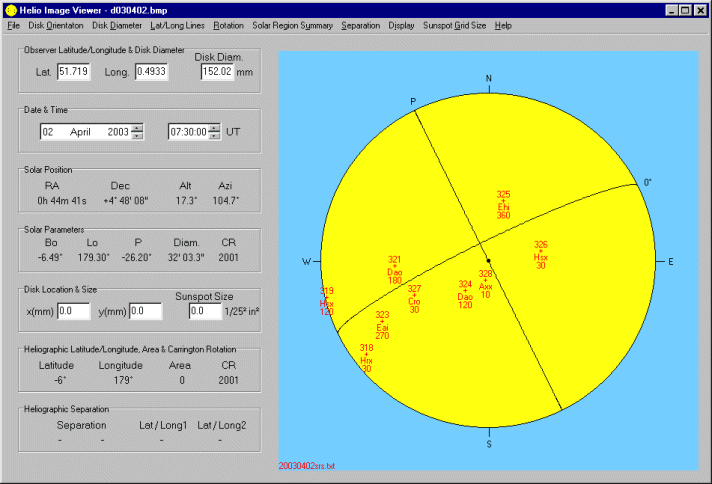The width and height of the screenshot is (712, 484).
Task: Click the Helio Image Viewer title bar icon
Action: [10, 9]
